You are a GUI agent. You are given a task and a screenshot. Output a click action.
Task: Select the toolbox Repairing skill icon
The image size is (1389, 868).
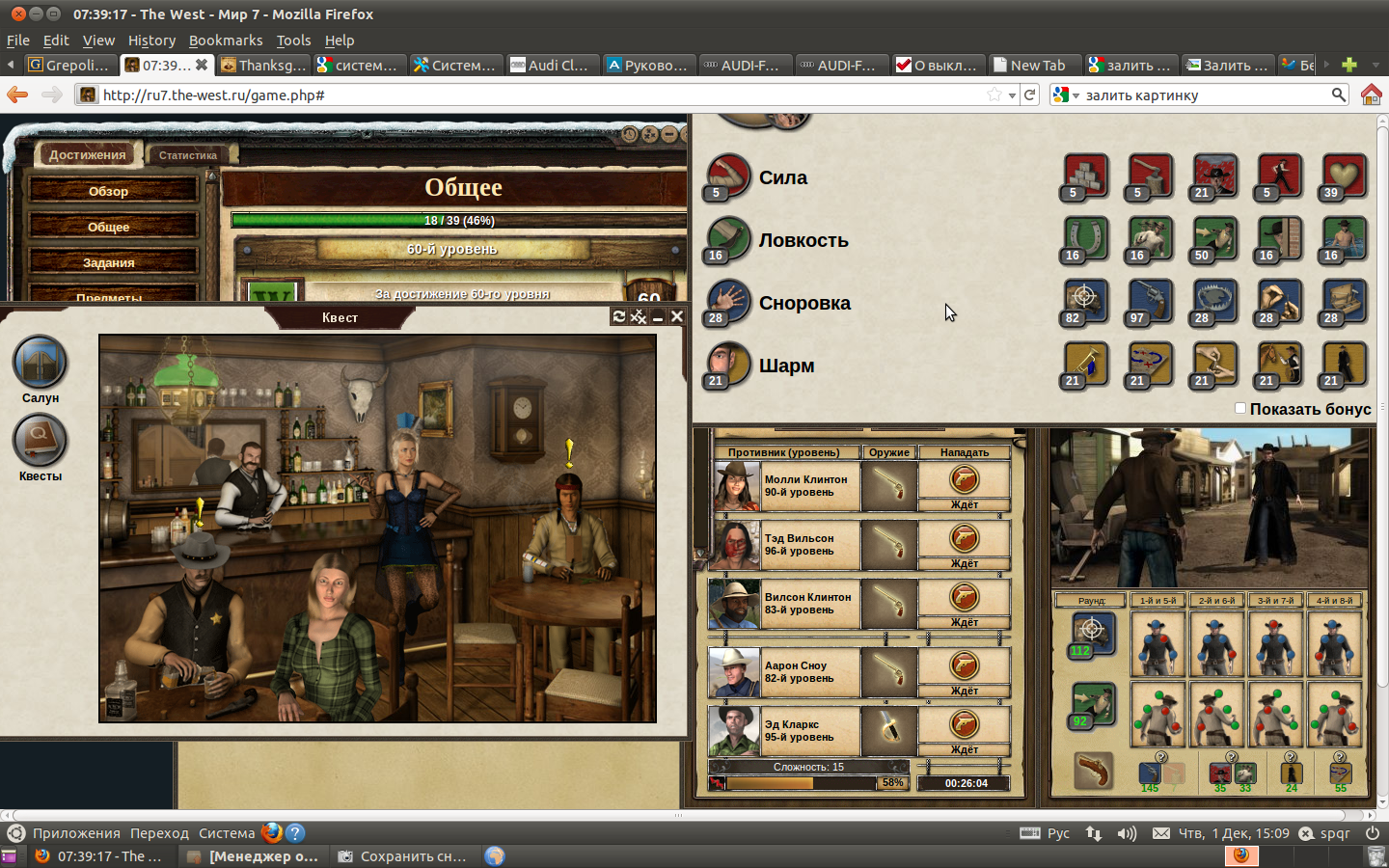[1344, 303]
